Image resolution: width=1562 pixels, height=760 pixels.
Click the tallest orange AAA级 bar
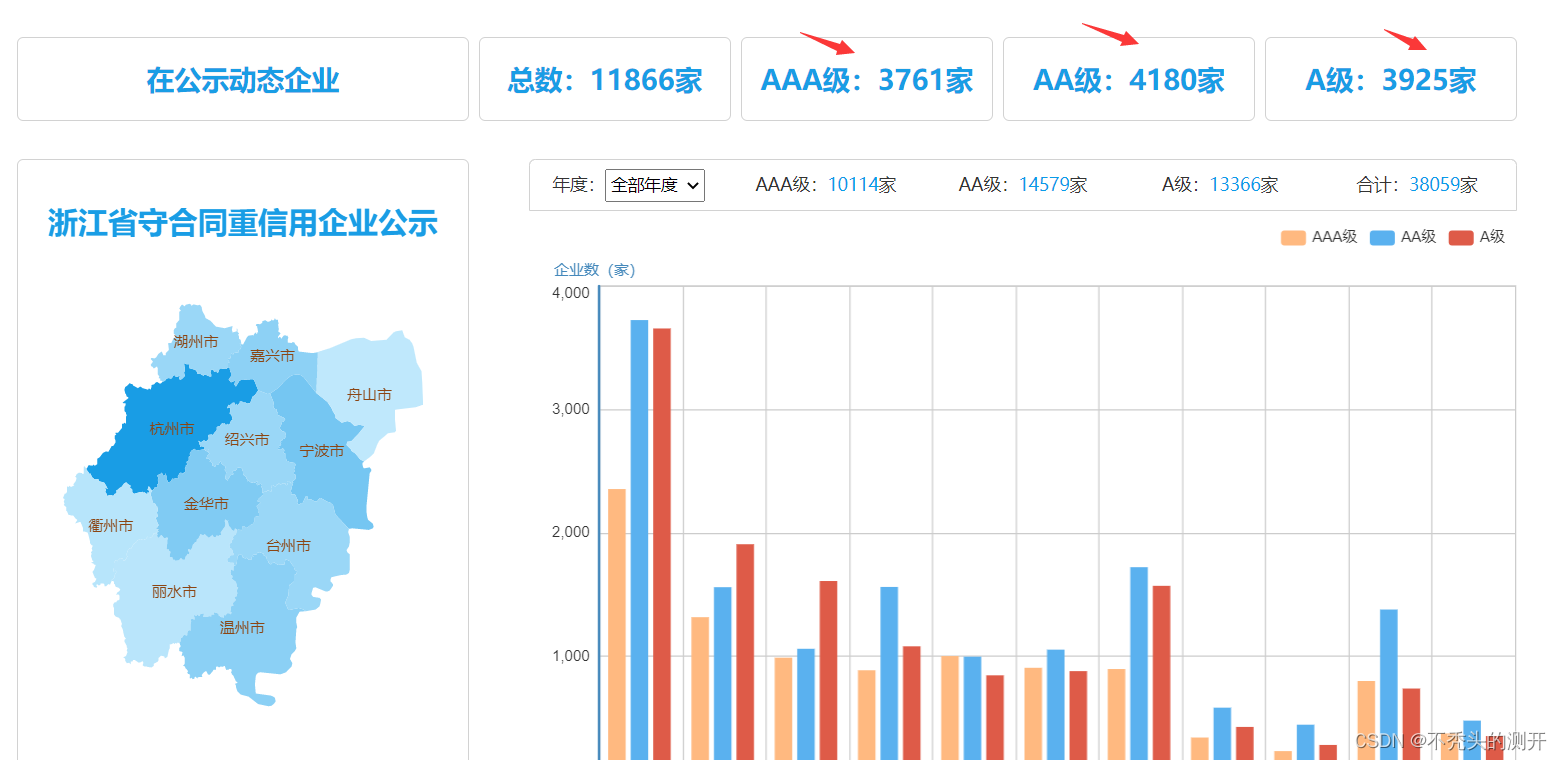coord(617,624)
